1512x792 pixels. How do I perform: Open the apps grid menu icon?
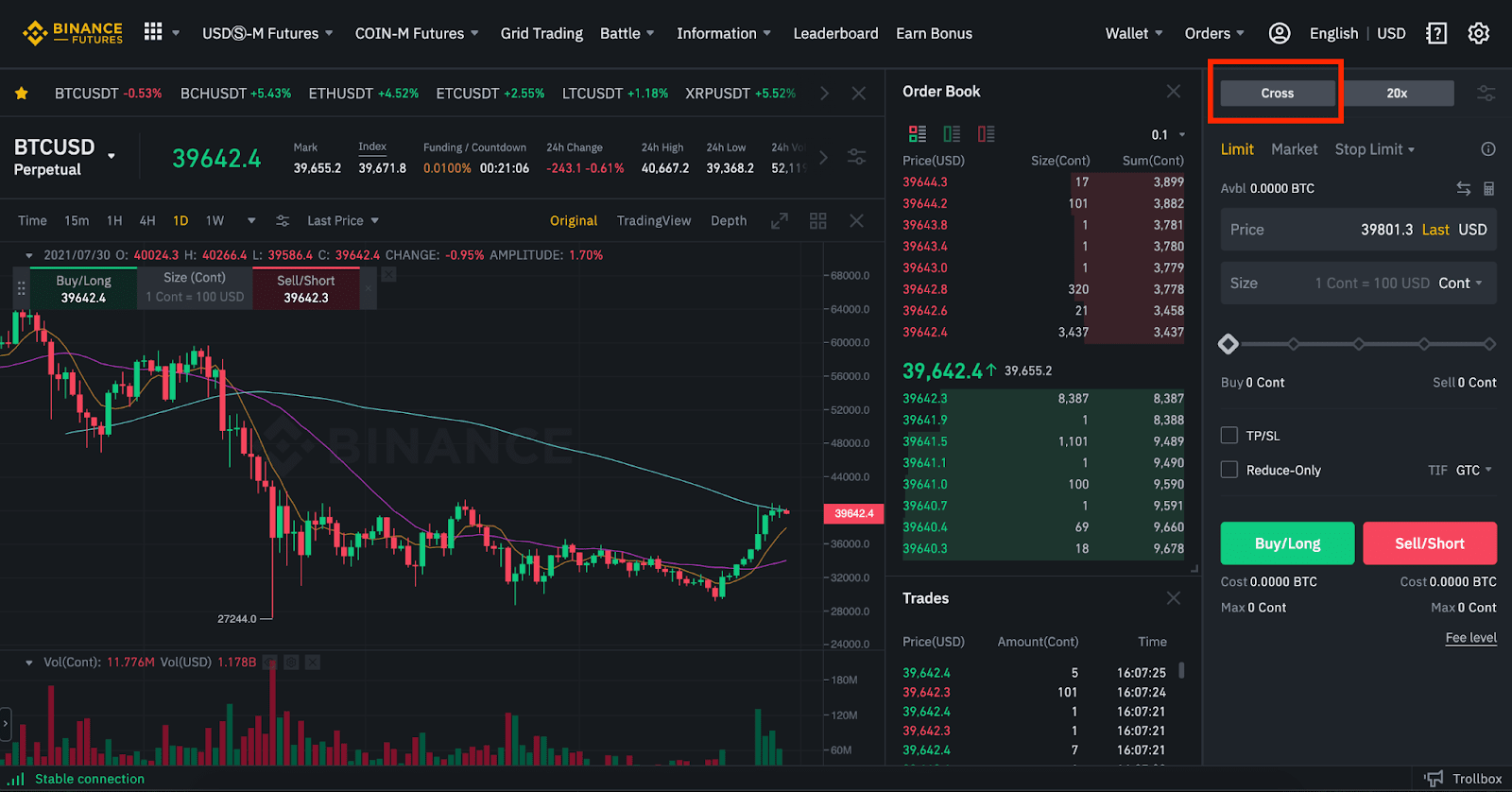tap(153, 32)
